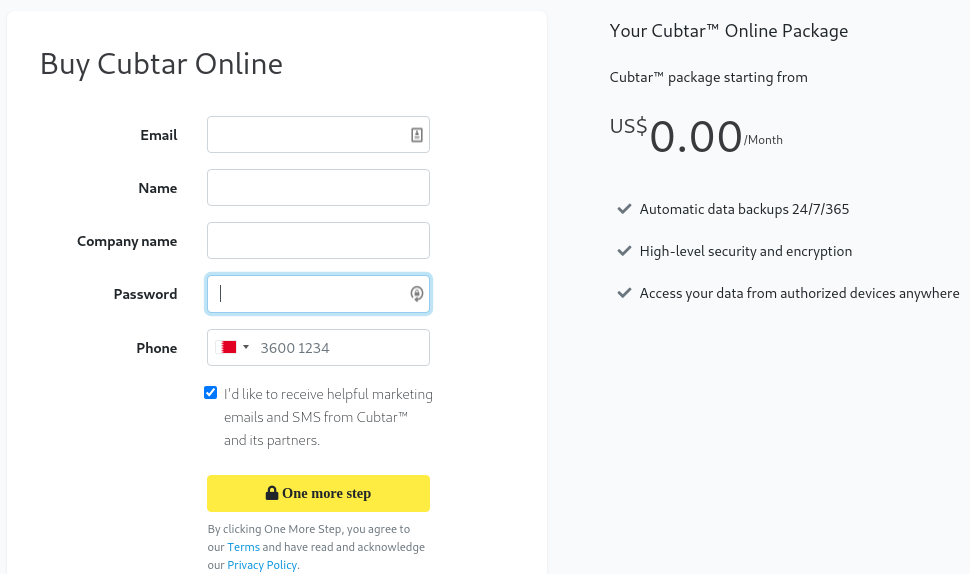This screenshot has height=574, width=970.
Task: Click the Buy Cubtar Online heading
Action: pos(161,64)
